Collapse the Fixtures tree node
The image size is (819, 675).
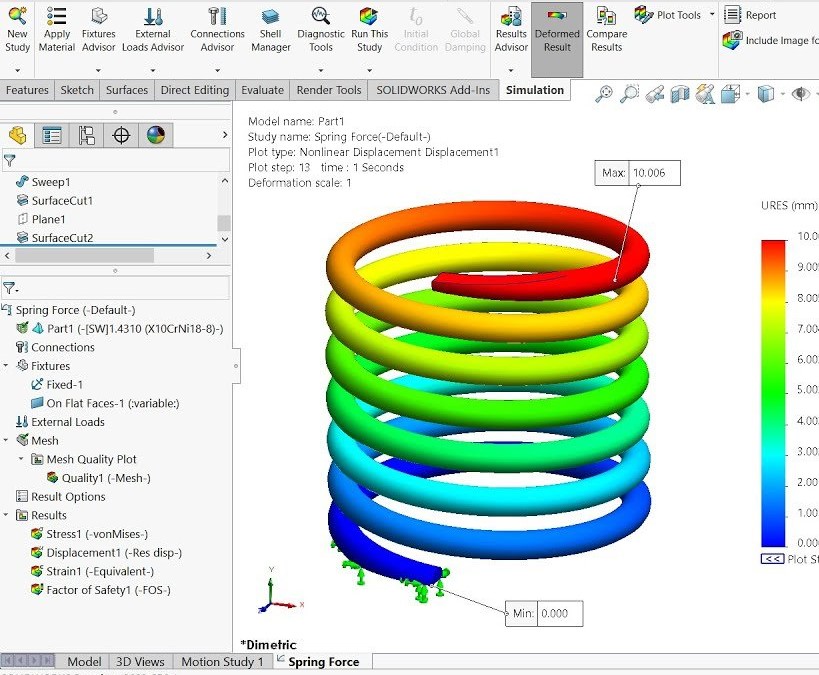[x=6, y=366]
